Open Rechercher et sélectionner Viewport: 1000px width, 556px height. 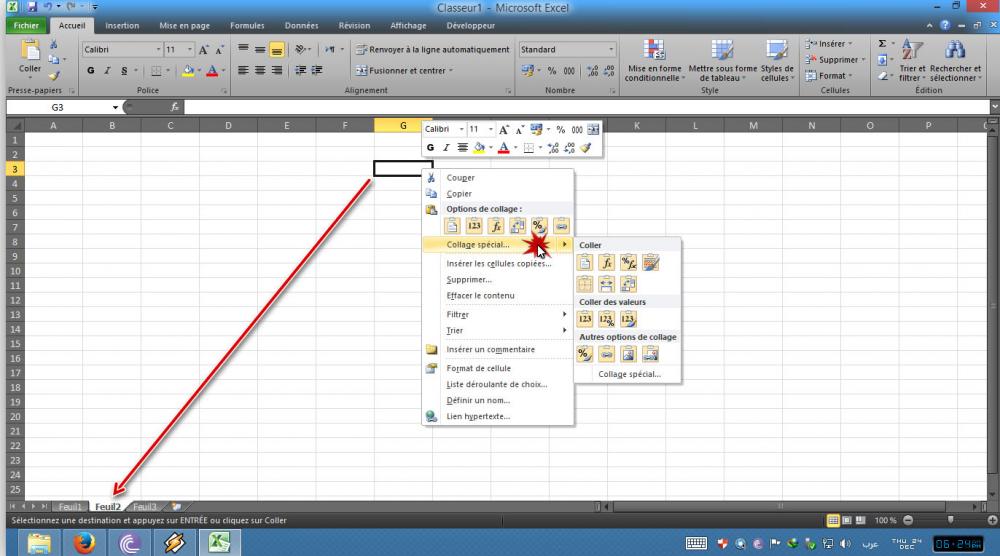(x=955, y=61)
